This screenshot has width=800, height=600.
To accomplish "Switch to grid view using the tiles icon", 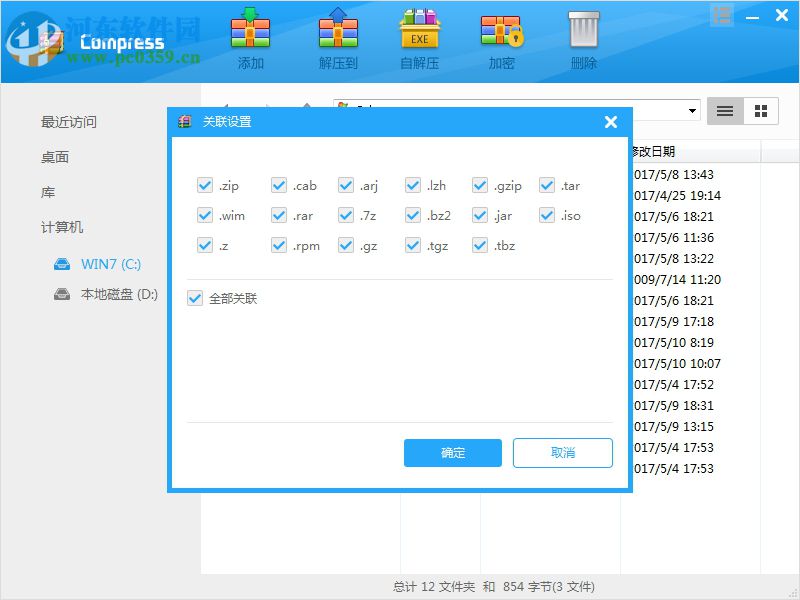I will [759, 111].
